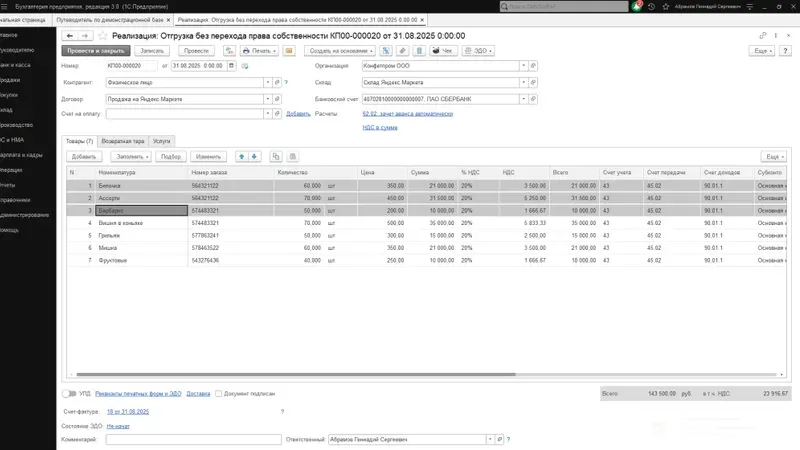Move row up with blue up arrow

click(x=241, y=157)
